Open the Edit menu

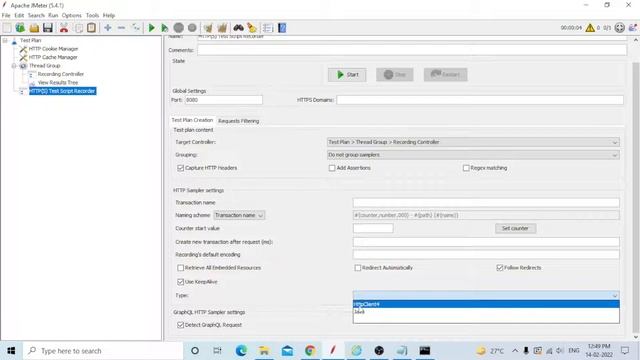(19, 15)
